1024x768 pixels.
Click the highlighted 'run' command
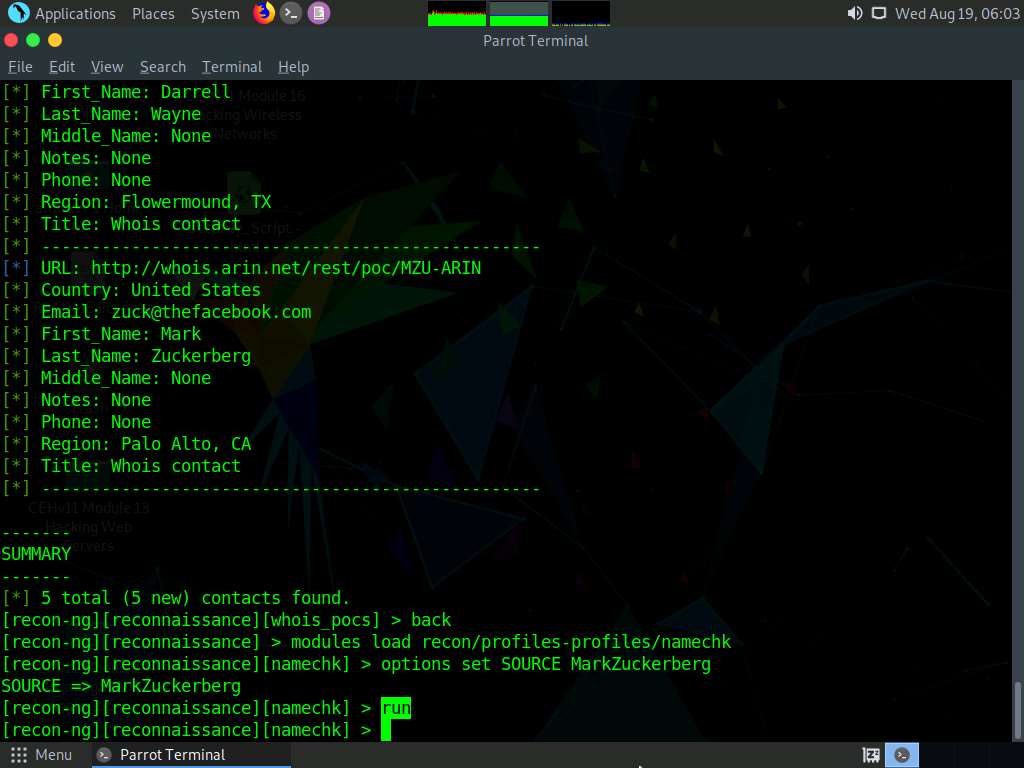coord(396,708)
